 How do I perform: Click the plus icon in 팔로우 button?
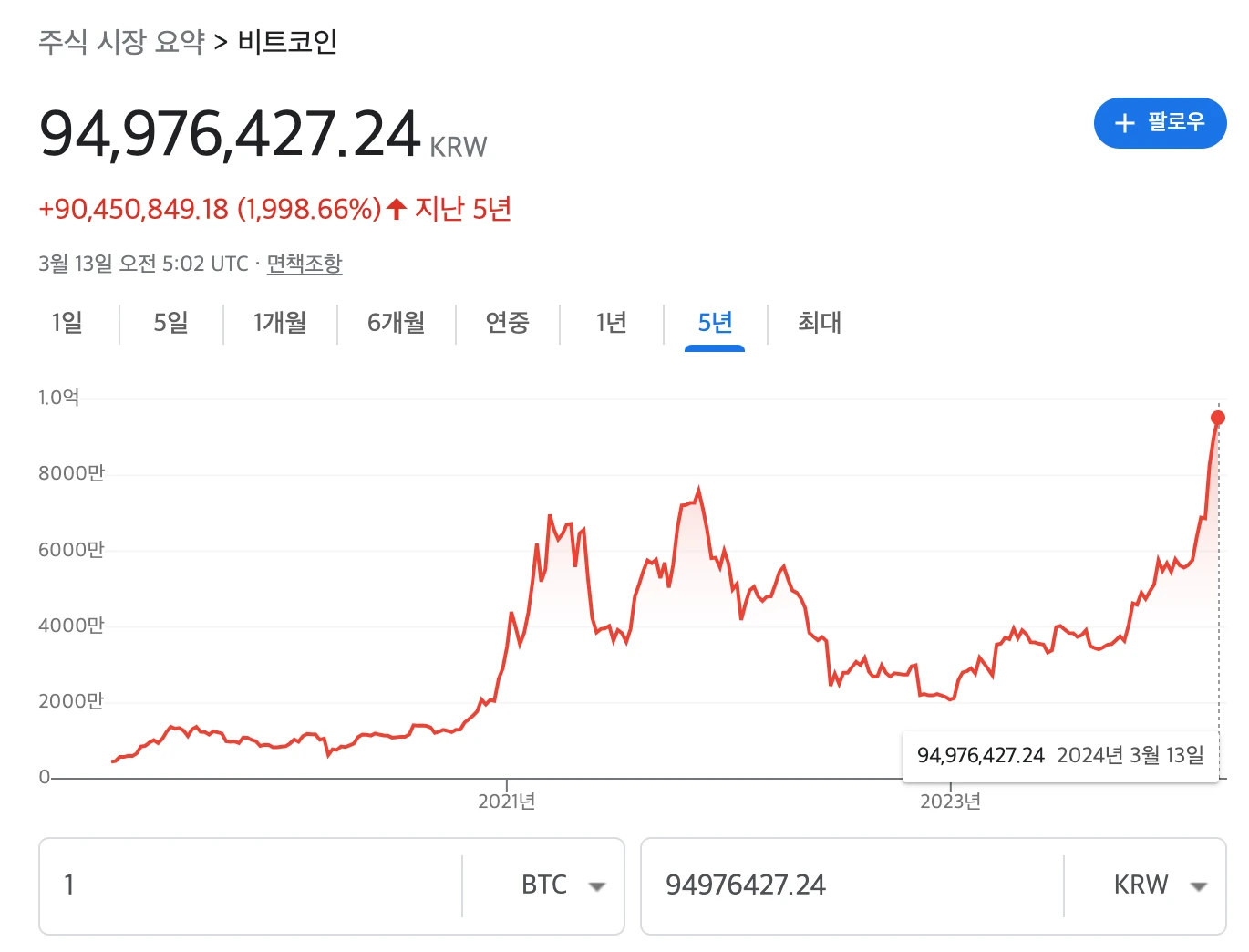pos(1124,123)
